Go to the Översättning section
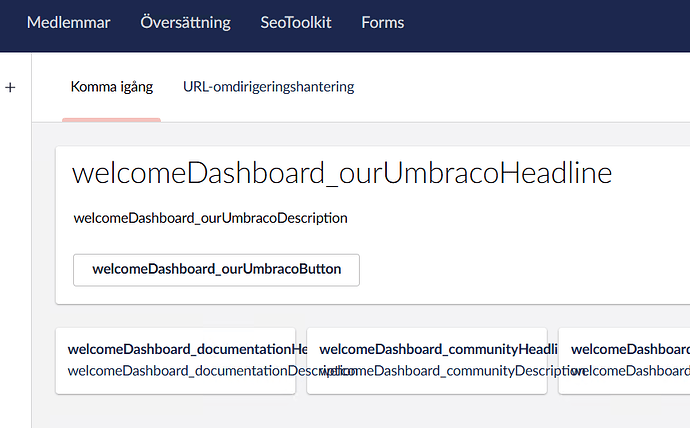The height and width of the screenshot is (428, 690). pos(185,22)
